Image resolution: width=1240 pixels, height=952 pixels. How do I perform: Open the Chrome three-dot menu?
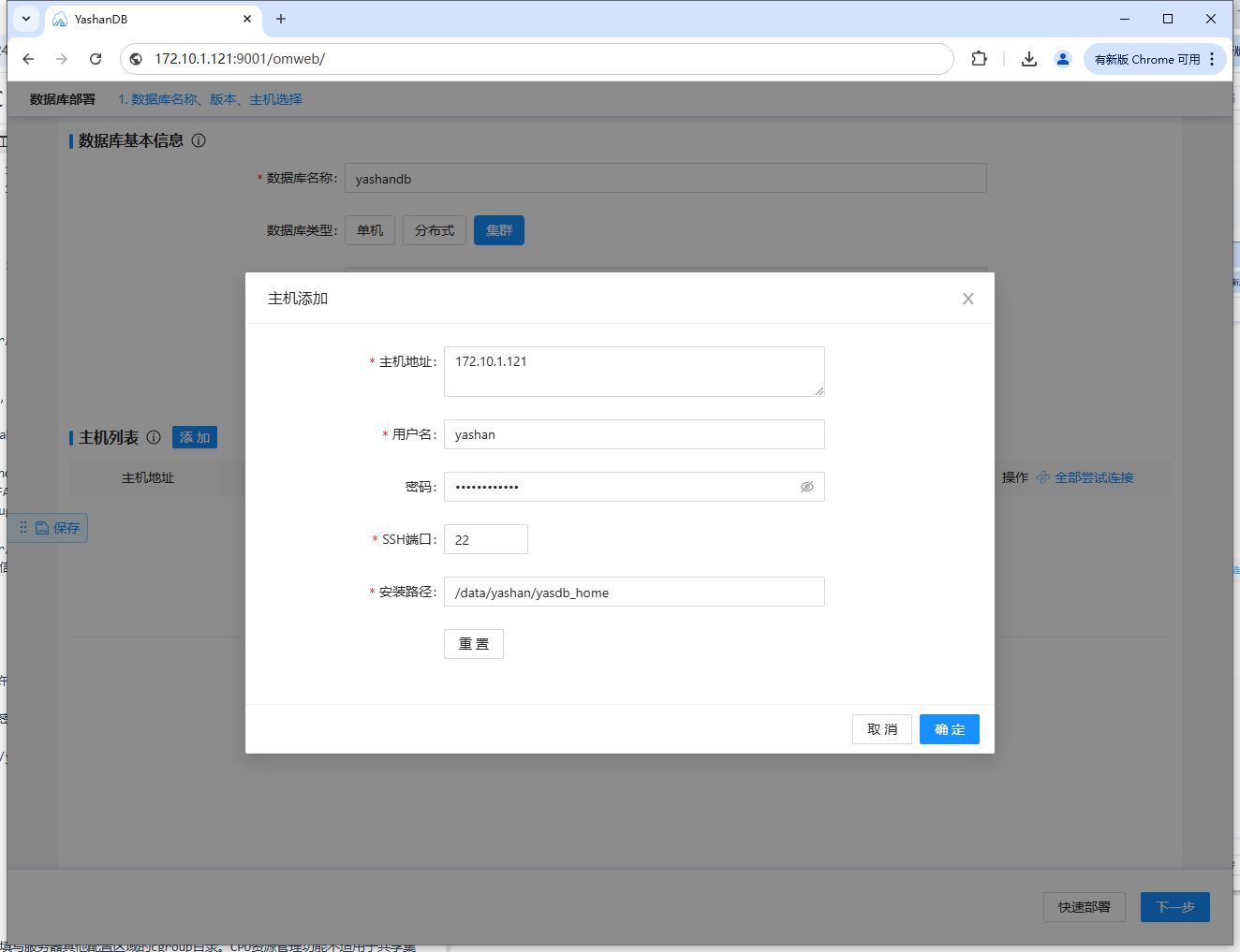pos(1212,59)
